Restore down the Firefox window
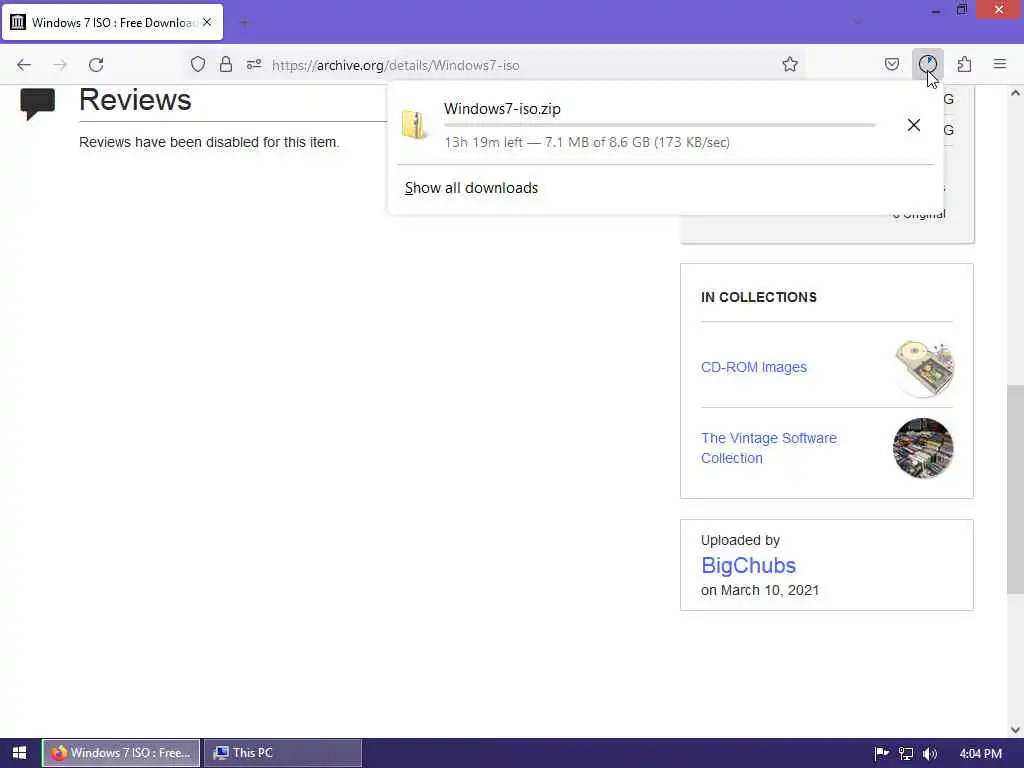This screenshot has height=768, width=1024. (962, 10)
